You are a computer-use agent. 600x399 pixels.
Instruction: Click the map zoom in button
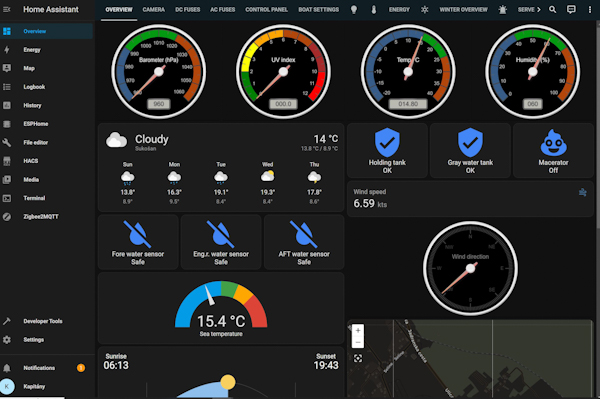pyautogui.click(x=358, y=330)
